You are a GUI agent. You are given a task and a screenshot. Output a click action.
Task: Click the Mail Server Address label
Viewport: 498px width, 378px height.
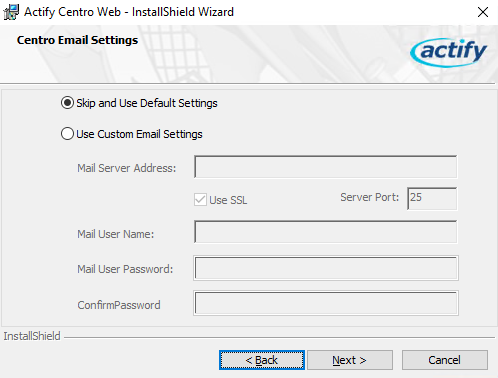click(x=127, y=168)
